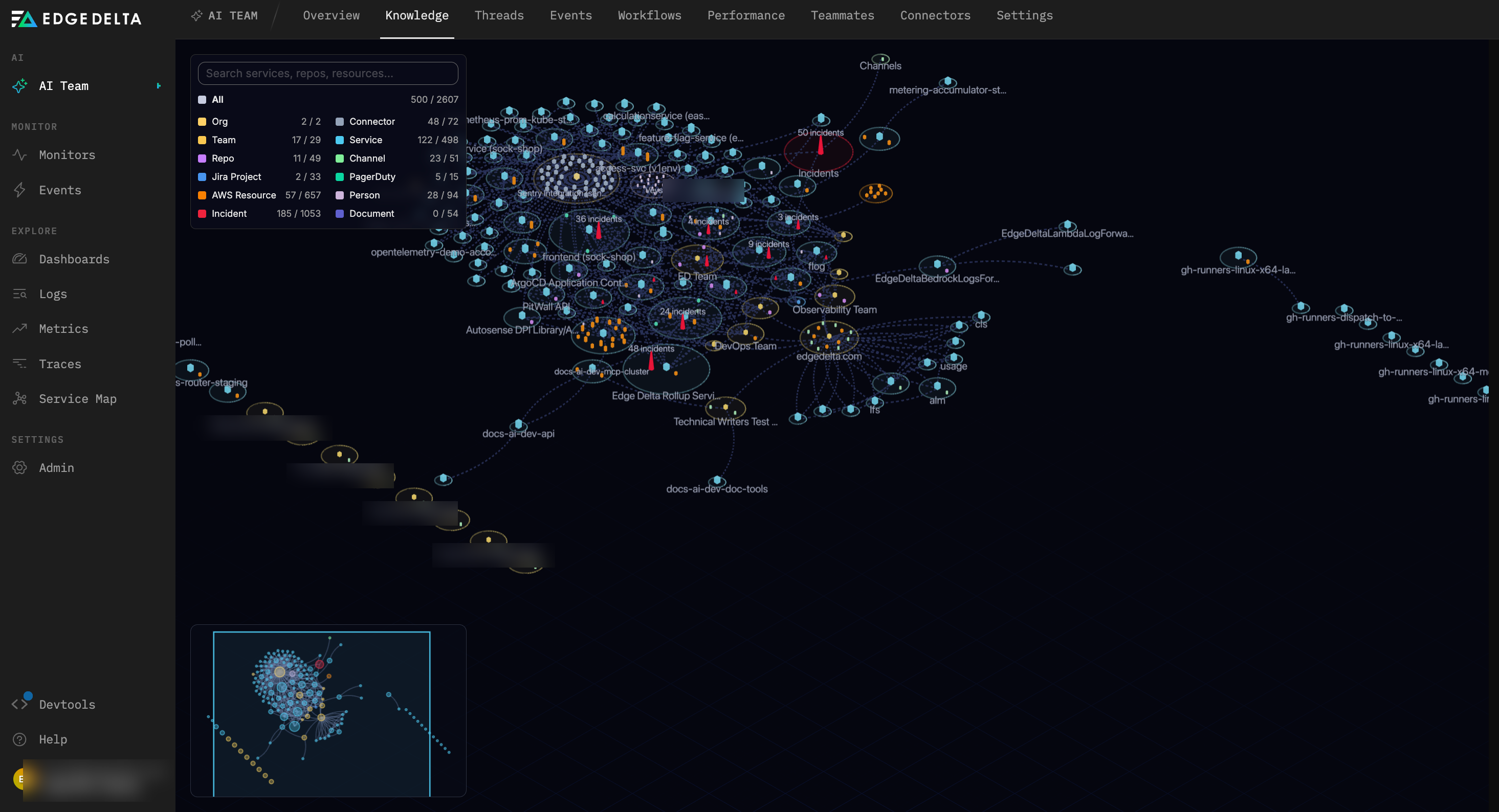Select the 50 incidents red node
This screenshot has width=1499, height=812.
point(821,146)
